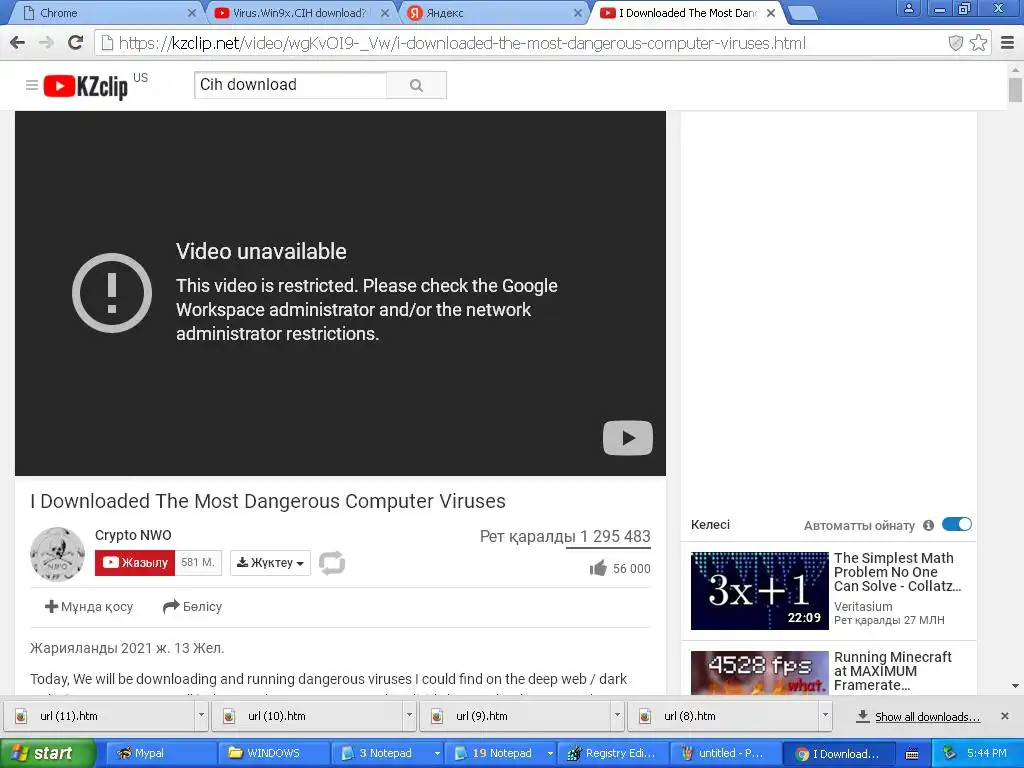Open the 3x+1 video thumbnail
This screenshot has height=768, width=1024.
[760, 591]
